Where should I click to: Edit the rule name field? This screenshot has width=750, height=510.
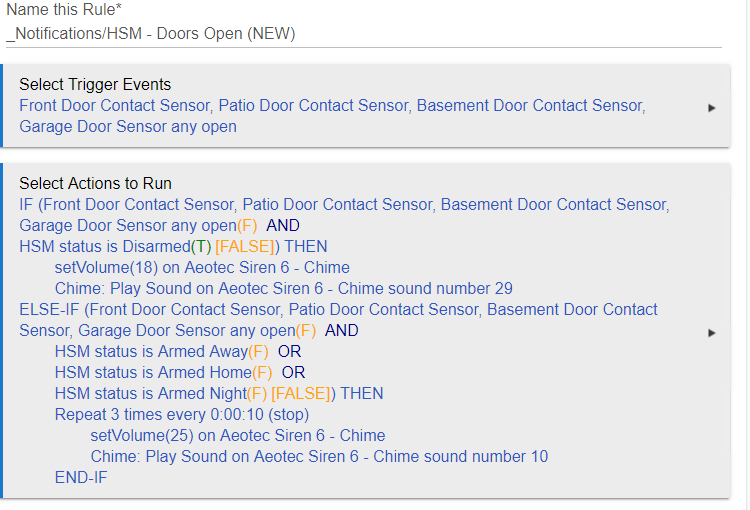[364, 34]
